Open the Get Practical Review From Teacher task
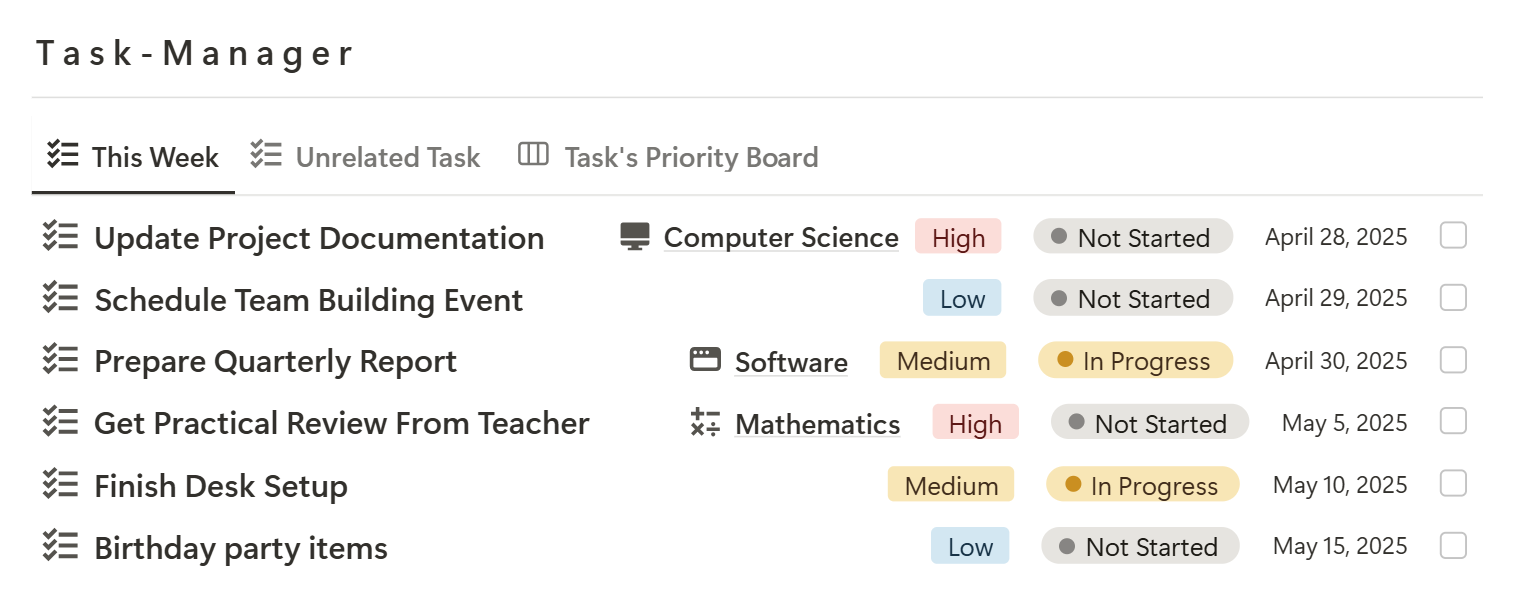This screenshot has width=1517, height=591. tap(342, 423)
